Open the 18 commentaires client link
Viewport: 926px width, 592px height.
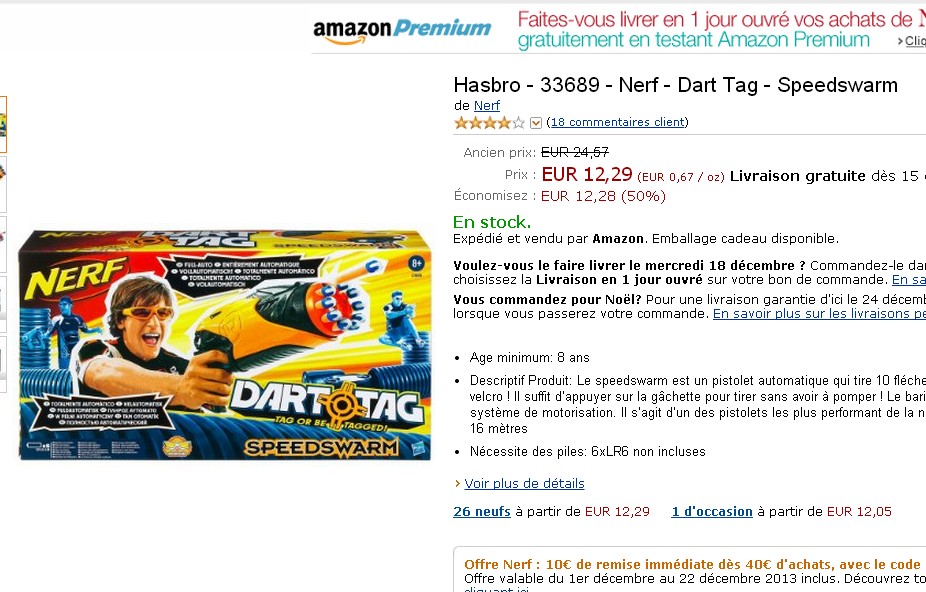pos(617,122)
